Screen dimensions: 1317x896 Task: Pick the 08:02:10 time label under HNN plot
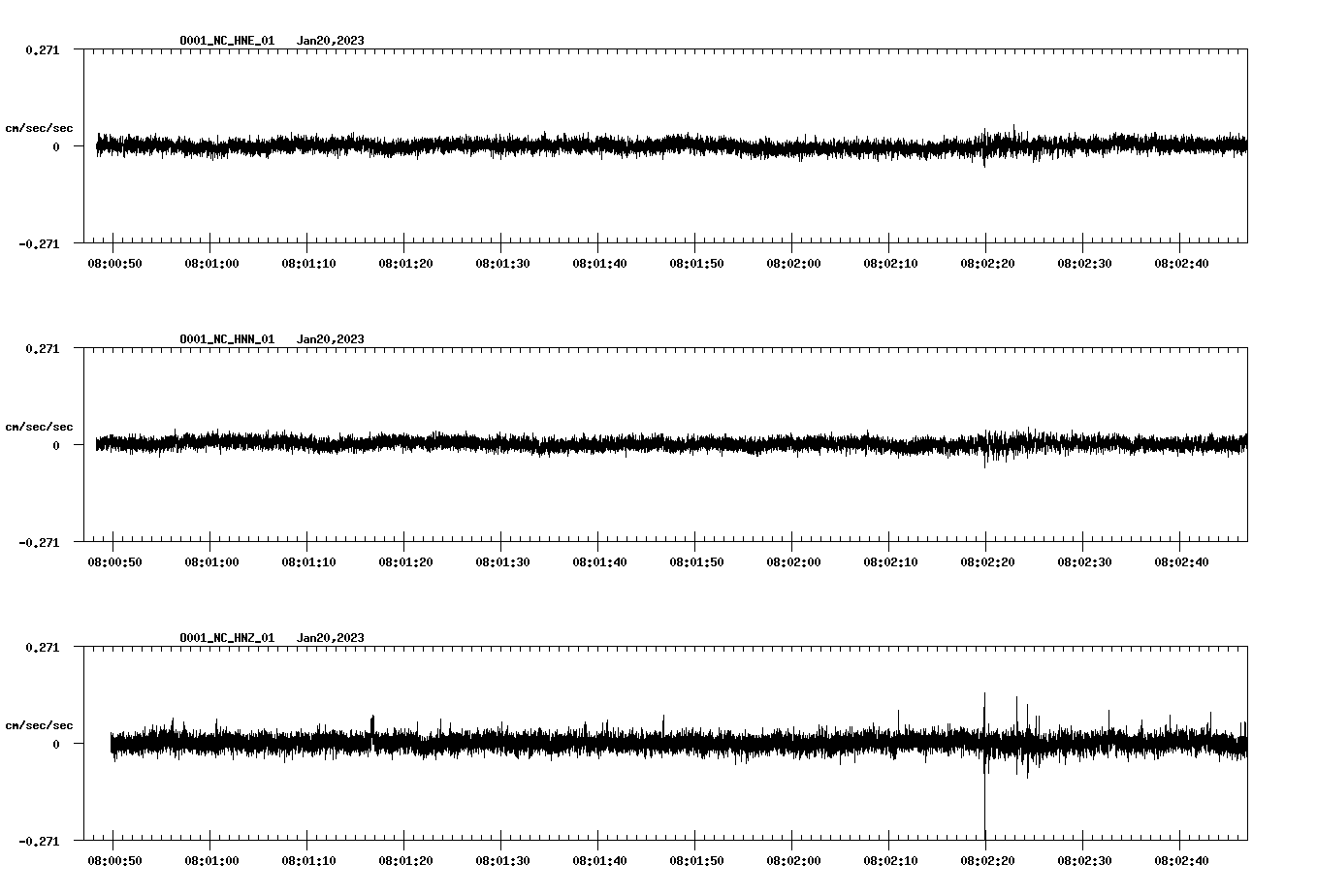click(890, 561)
